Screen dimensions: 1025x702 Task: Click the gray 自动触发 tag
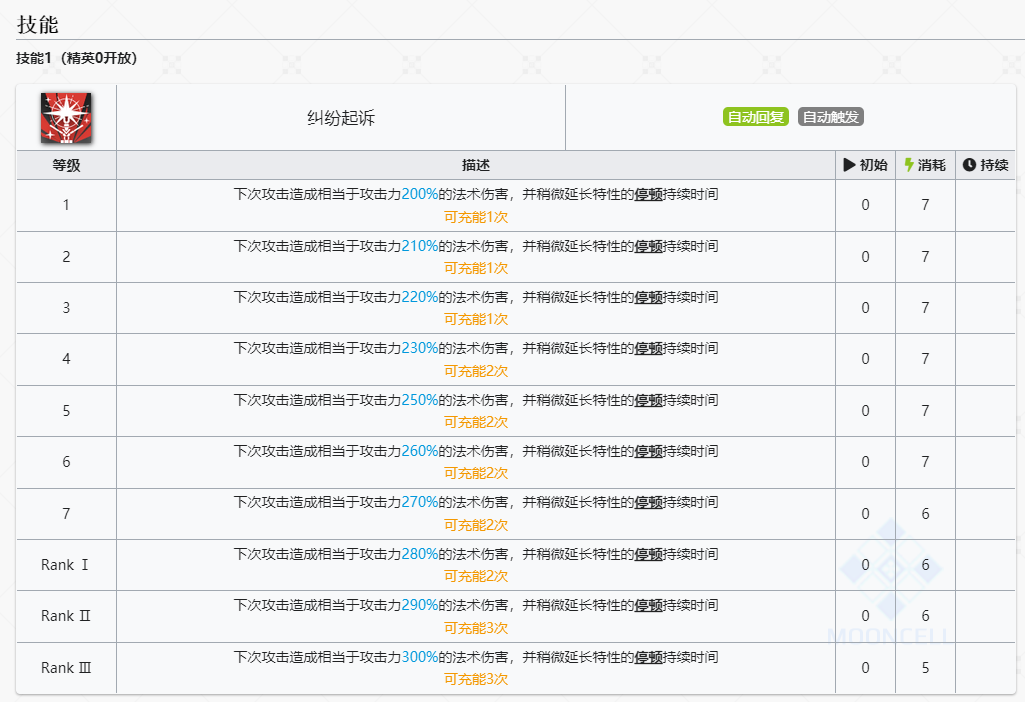click(x=831, y=117)
